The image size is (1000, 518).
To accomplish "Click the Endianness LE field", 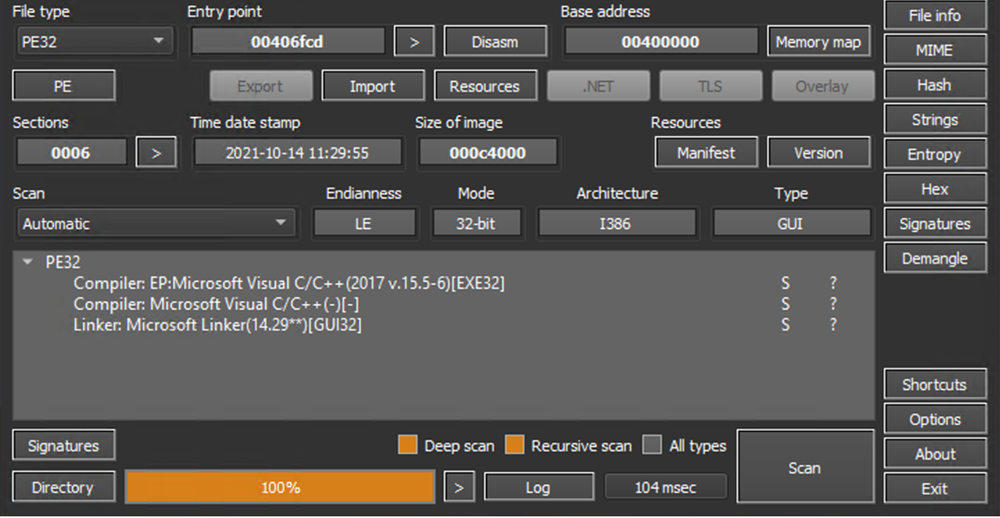I will 364,223.
